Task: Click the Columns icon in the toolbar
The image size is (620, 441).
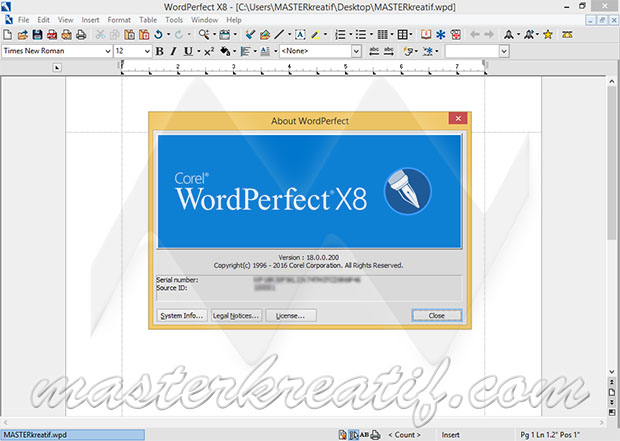Action: [382, 35]
